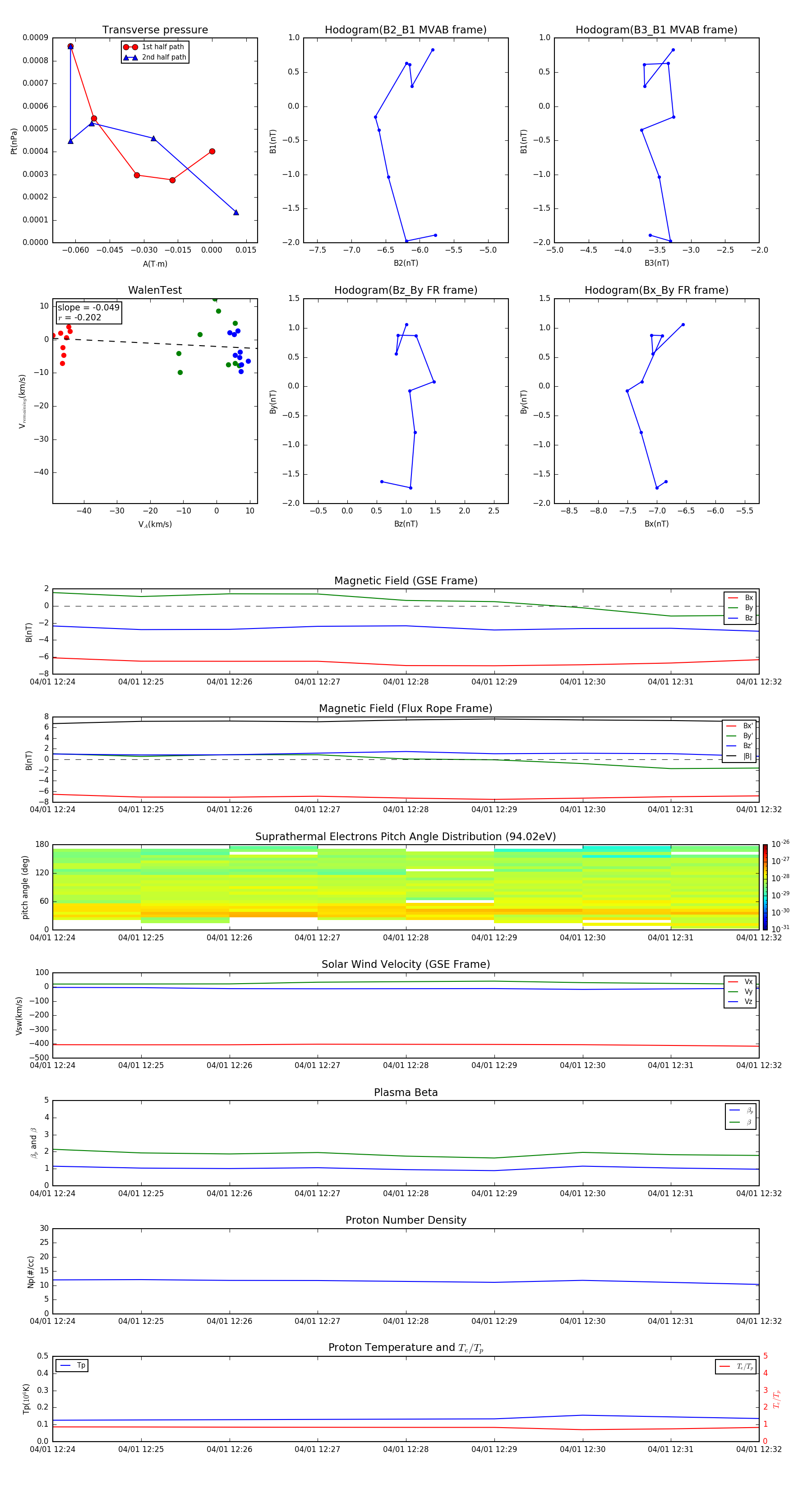
Task: Click the 'Vz' entry in the velocity legend
Action: click(x=740, y=1002)
